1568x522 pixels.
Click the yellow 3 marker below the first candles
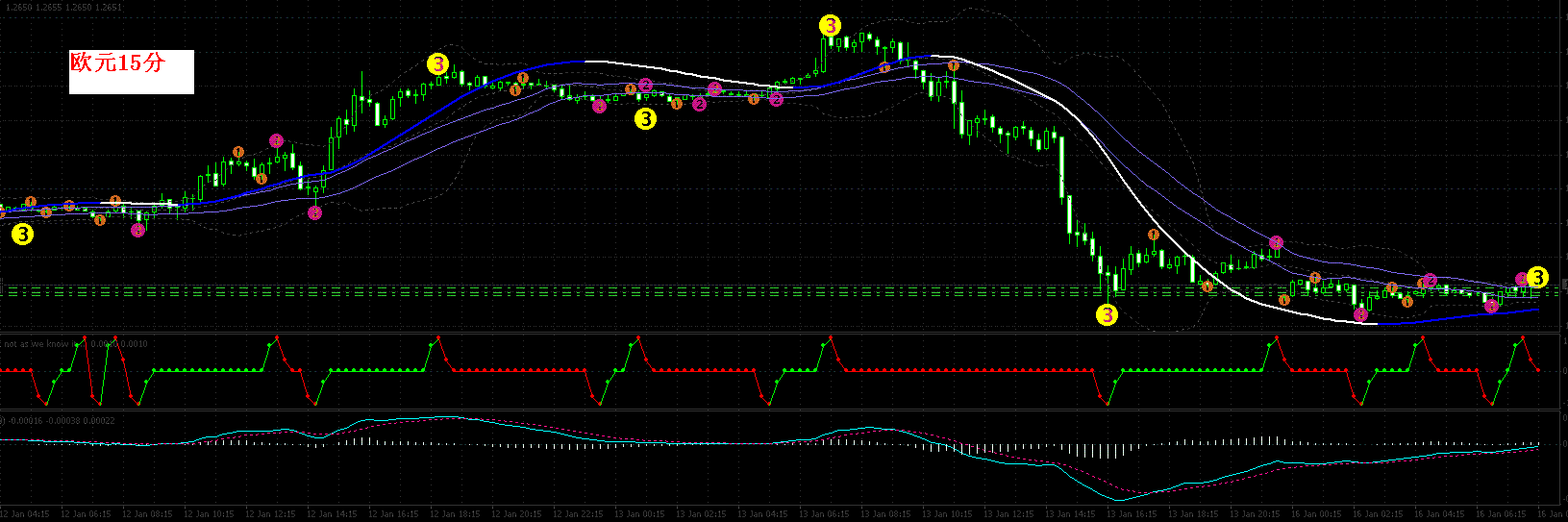pyautogui.click(x=22, y=234)
